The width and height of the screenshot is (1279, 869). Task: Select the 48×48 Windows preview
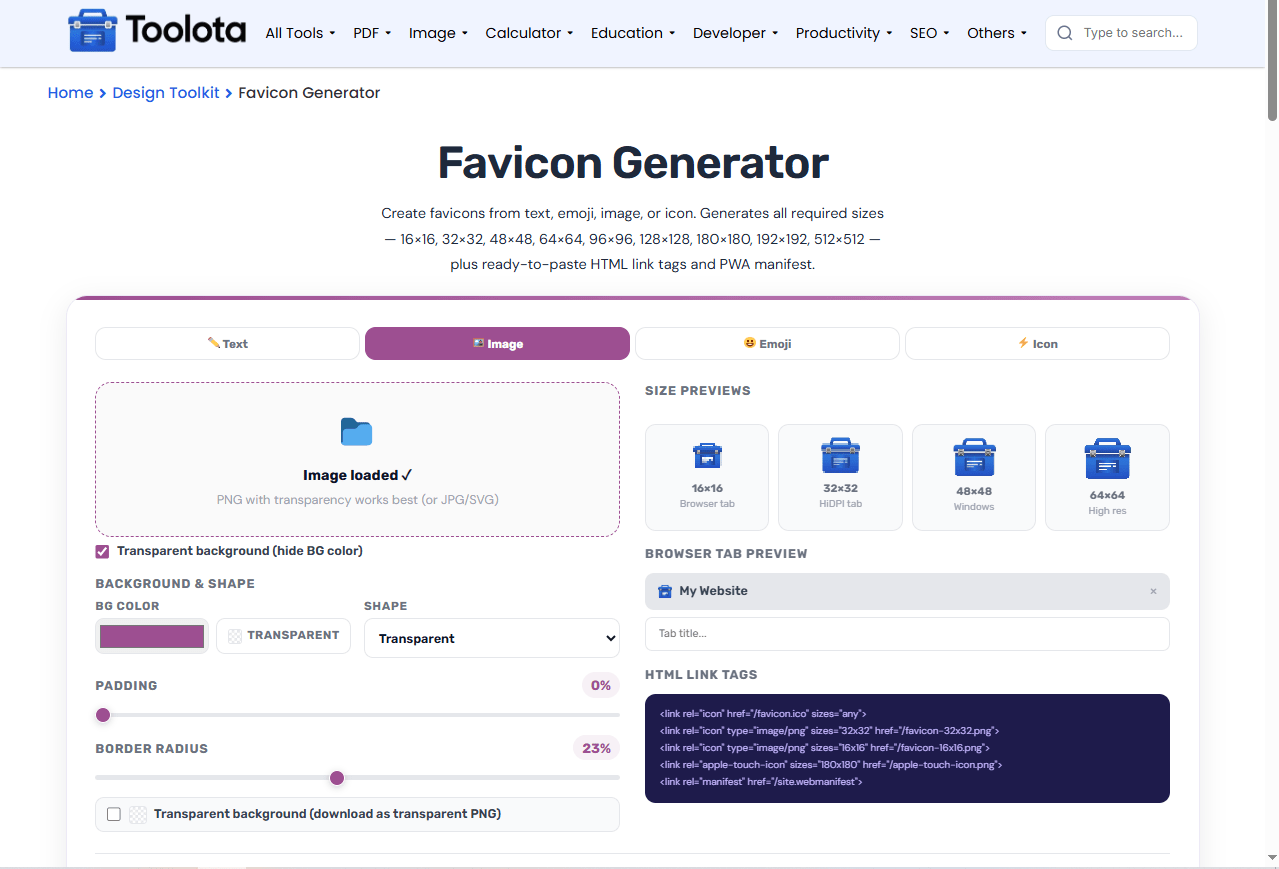point(974,477)
